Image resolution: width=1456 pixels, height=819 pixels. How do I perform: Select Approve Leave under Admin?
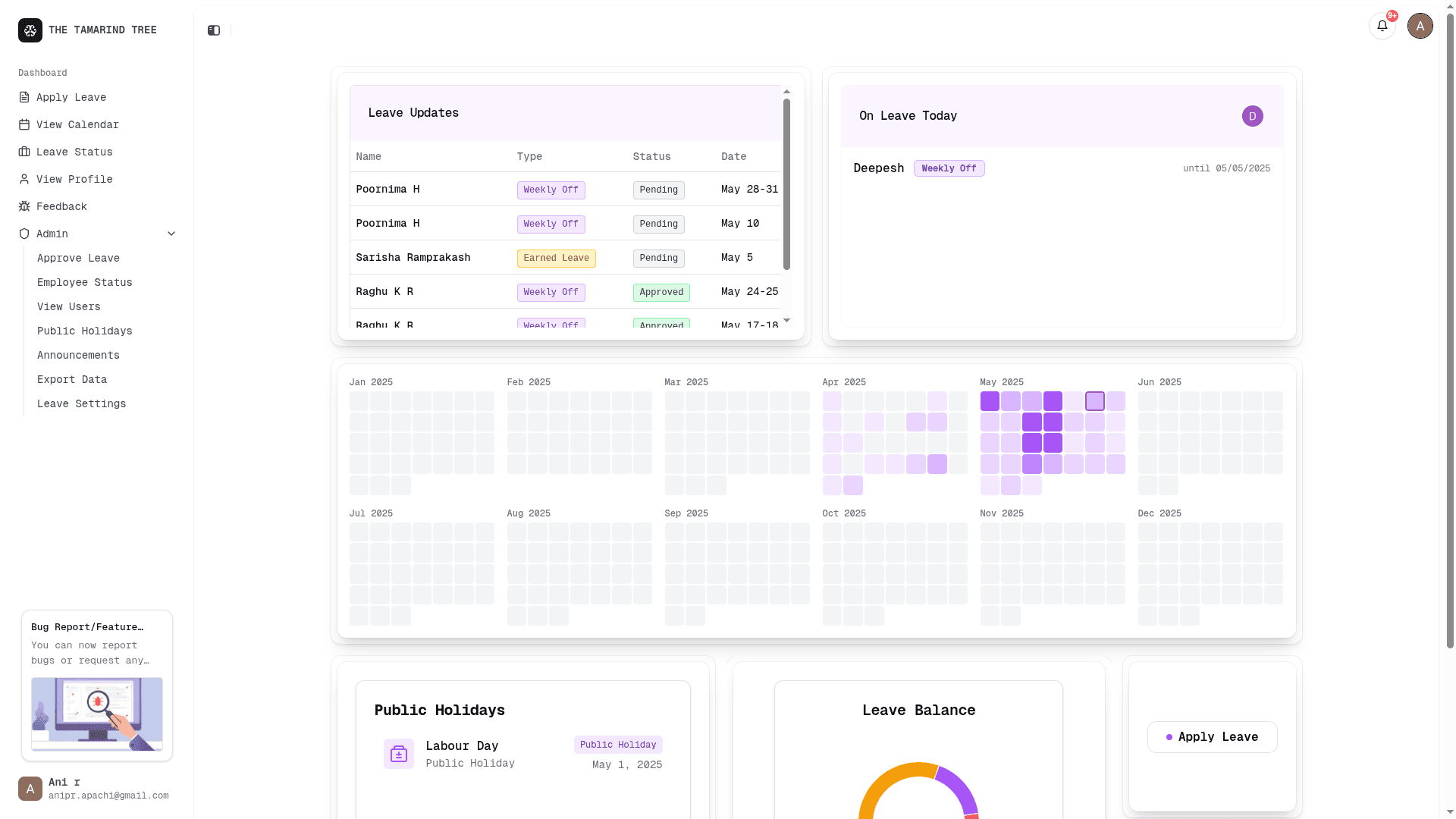click(78, 258)
